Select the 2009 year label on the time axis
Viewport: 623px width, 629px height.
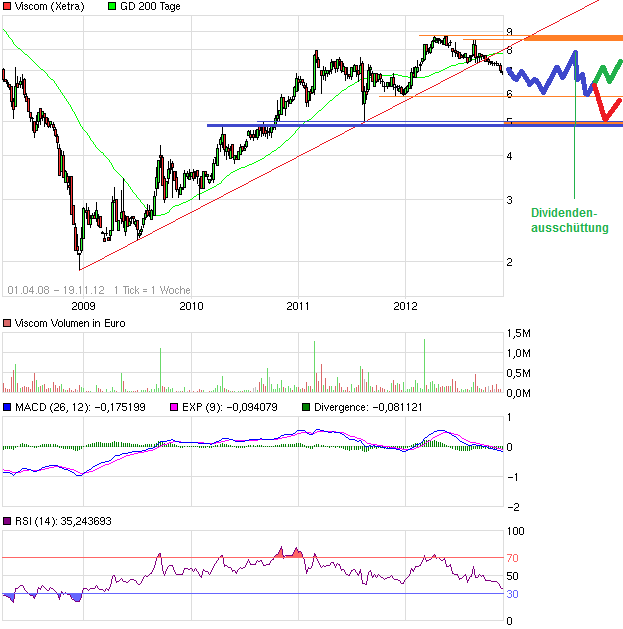pyautogui.click(x=82, y=305)
